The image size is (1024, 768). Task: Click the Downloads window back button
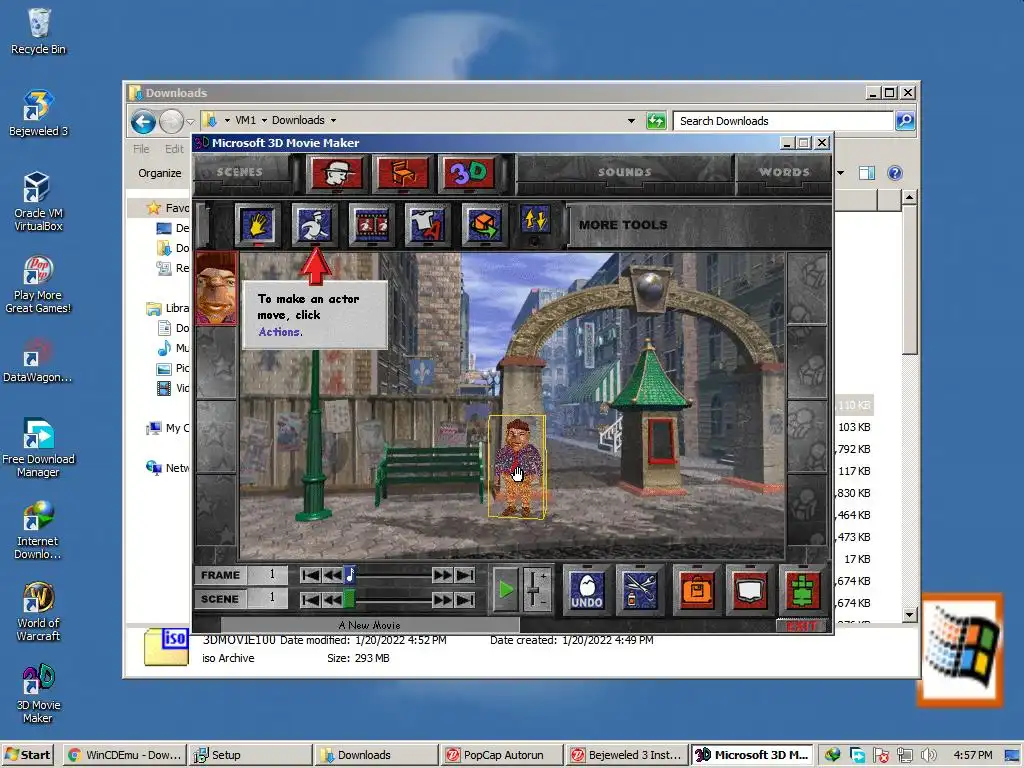tap(143, 121)
